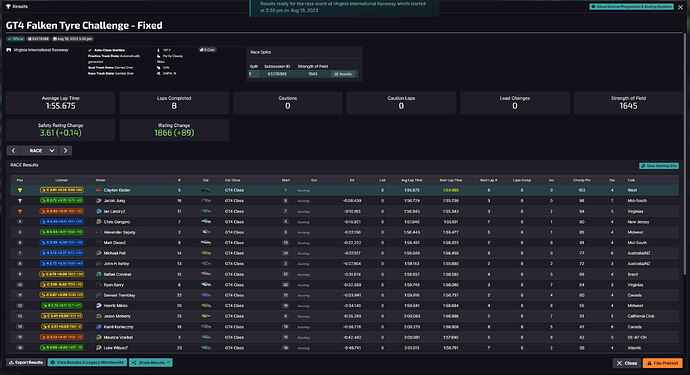Sort by the Champ Pts column header
The width and height of the screenshot is (690, 375).
coord(582,180)
